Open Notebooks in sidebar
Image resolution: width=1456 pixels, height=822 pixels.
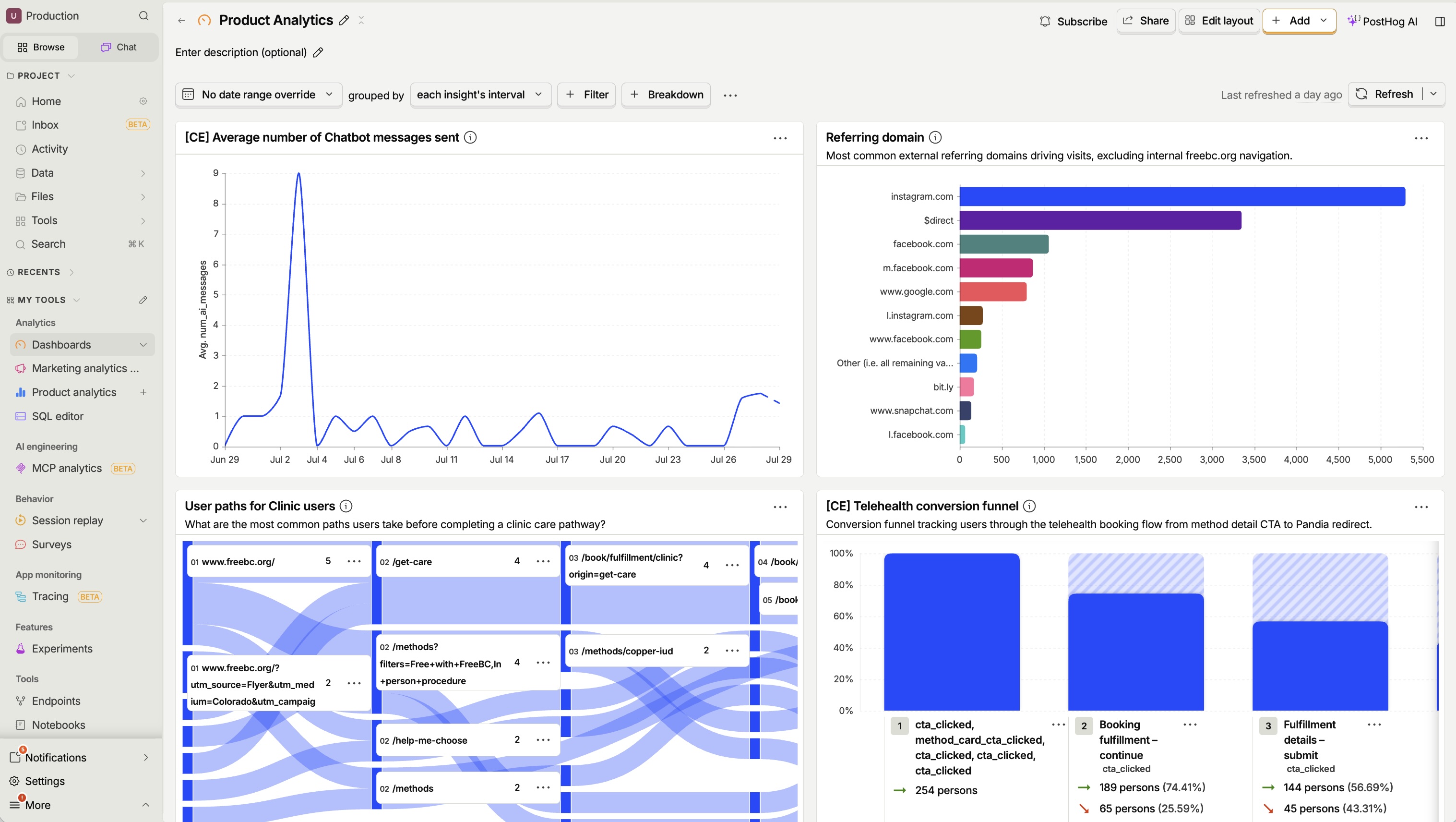82,725
